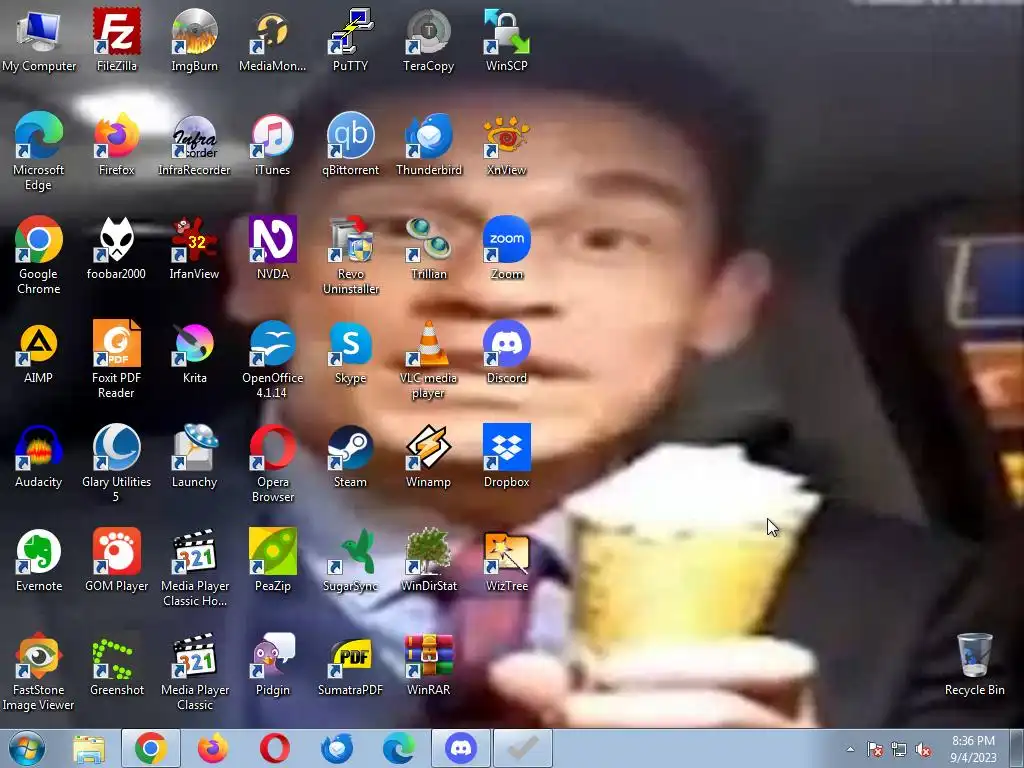1024x768 pixels.
Task: Select the Launchy shortcut
Action: [195, 456]
